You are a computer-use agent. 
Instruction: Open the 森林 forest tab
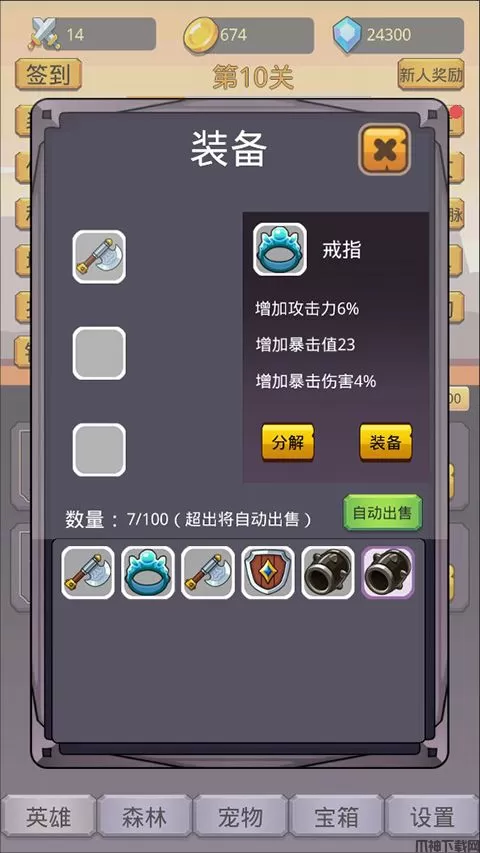pyautogui.click(x=144, y=817)
